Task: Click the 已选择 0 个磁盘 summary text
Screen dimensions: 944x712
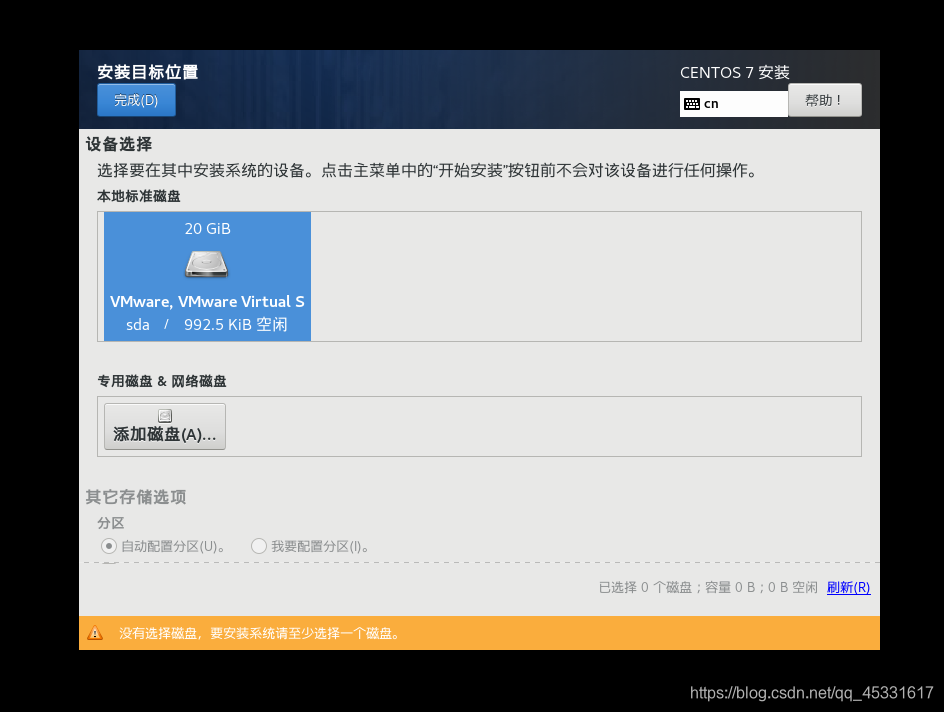Action: pos(708,587)
